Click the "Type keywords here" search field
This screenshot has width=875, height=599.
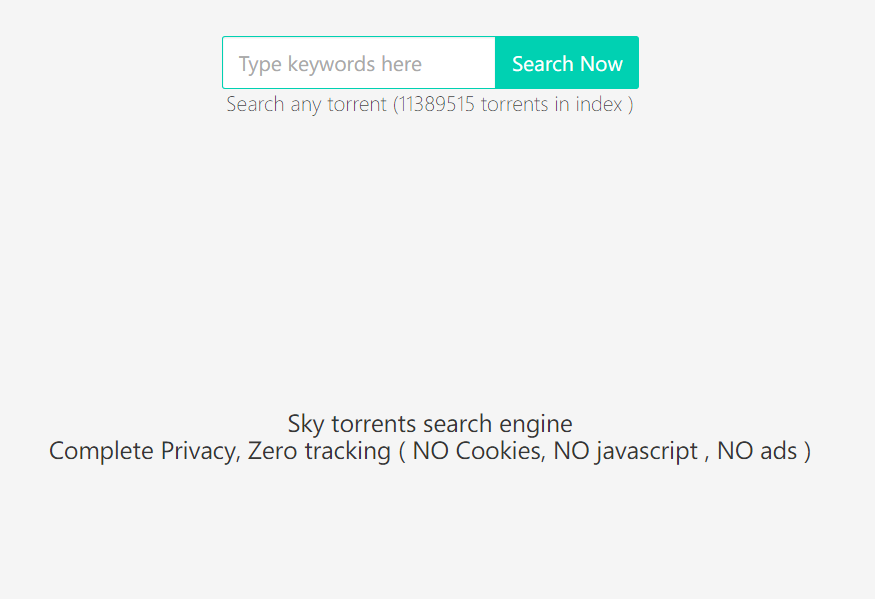tap(358, 64)
